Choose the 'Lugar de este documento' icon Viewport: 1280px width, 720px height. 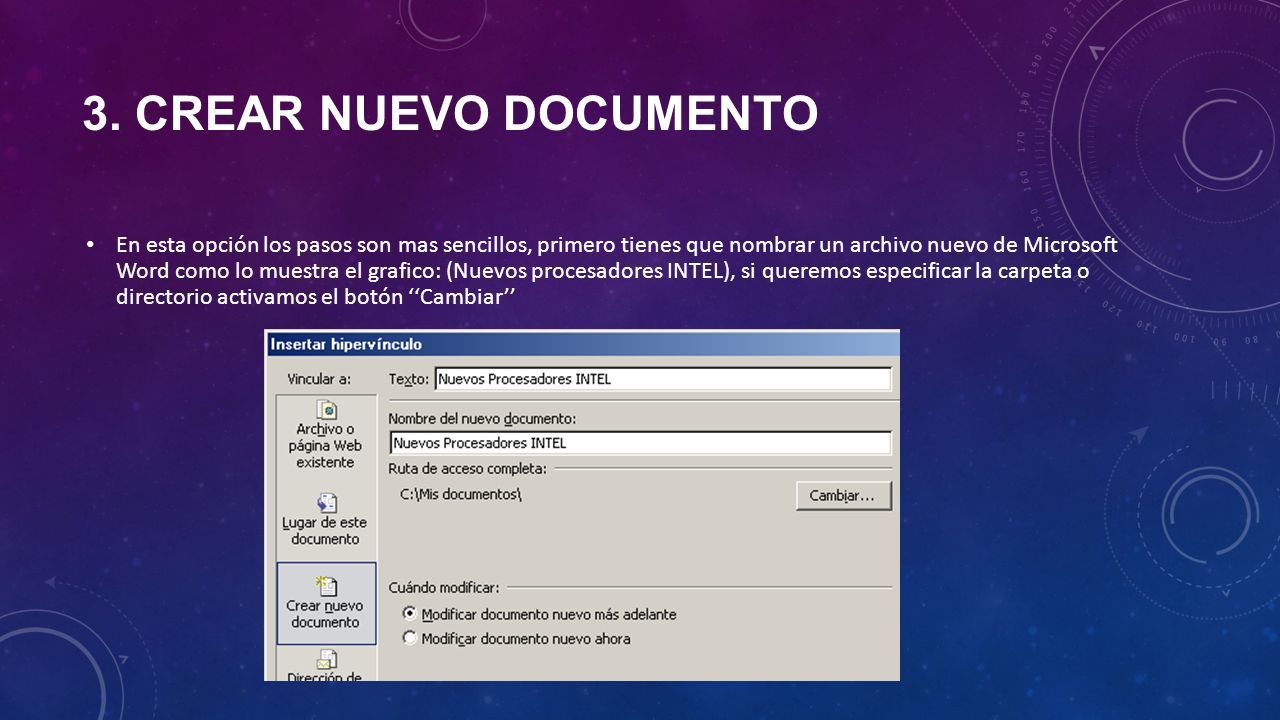pyautogui.click(x=326, y=502)
